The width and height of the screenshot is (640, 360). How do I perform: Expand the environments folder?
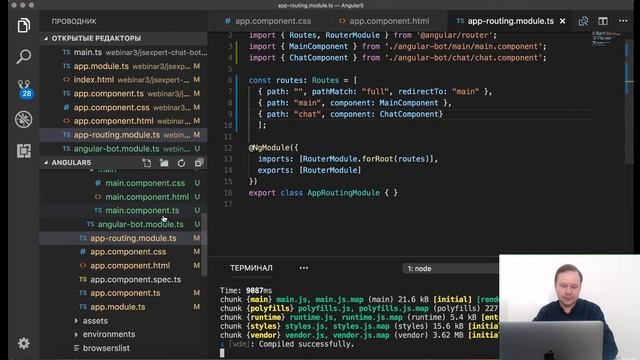109,334
